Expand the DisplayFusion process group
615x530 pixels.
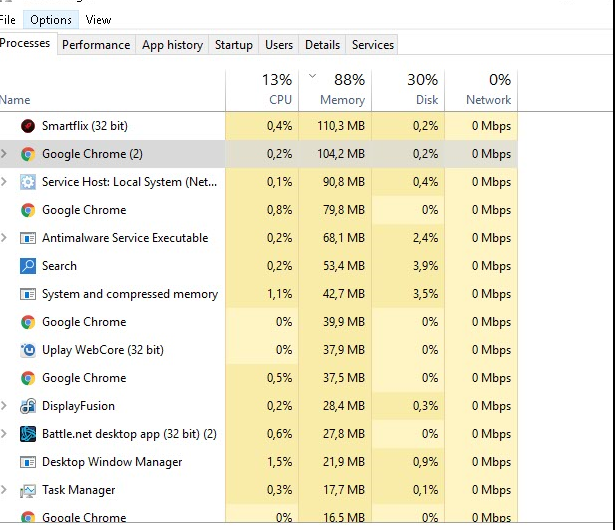4,406
